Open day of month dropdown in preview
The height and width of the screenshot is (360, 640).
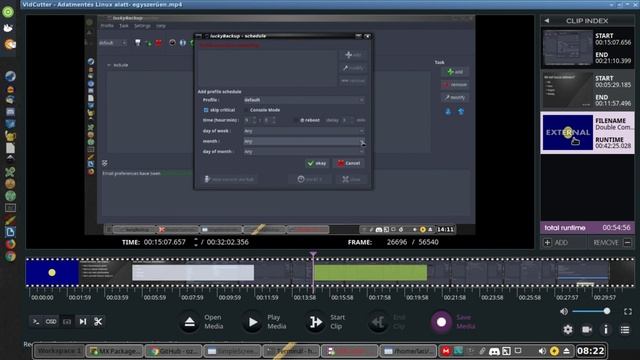[303, 151]
